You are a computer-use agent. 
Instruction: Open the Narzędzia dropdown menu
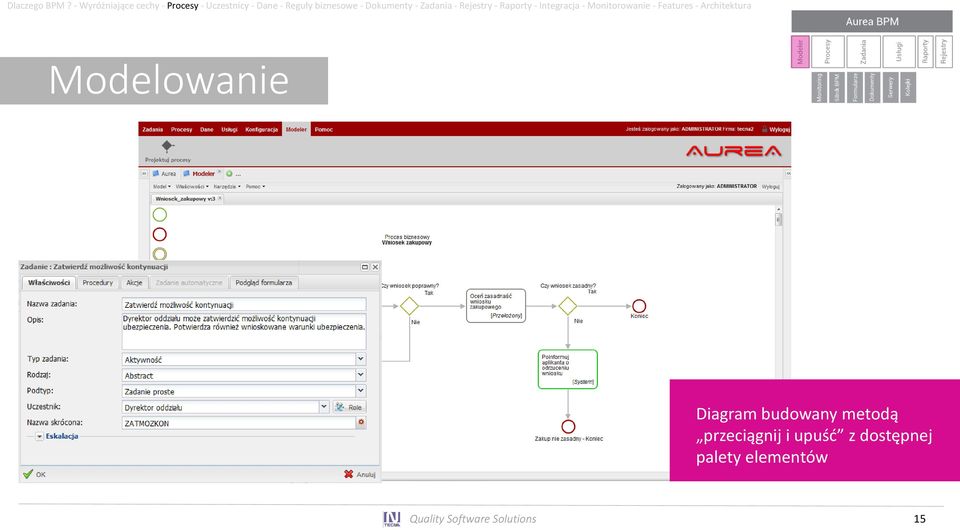(227, 186)
